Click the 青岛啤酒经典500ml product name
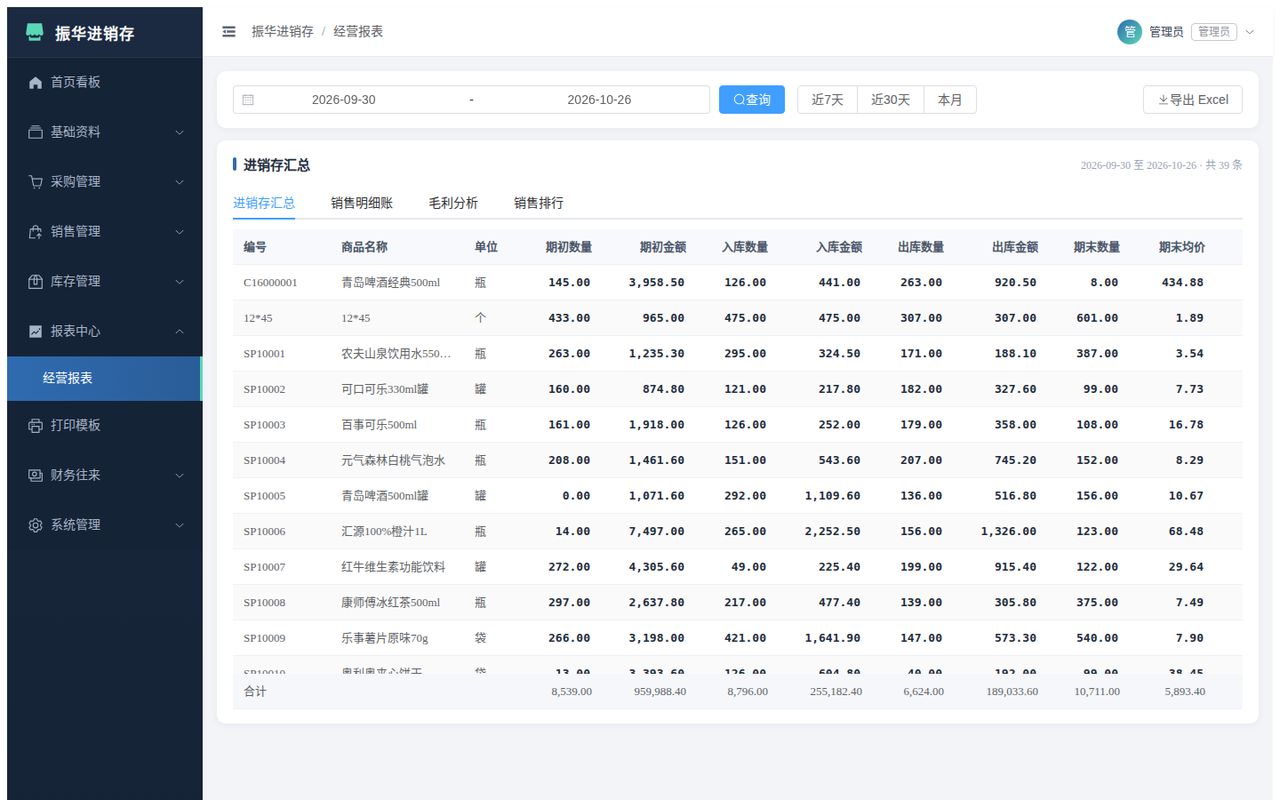Viewport: 1280px width, 800px height. point(391,283)
